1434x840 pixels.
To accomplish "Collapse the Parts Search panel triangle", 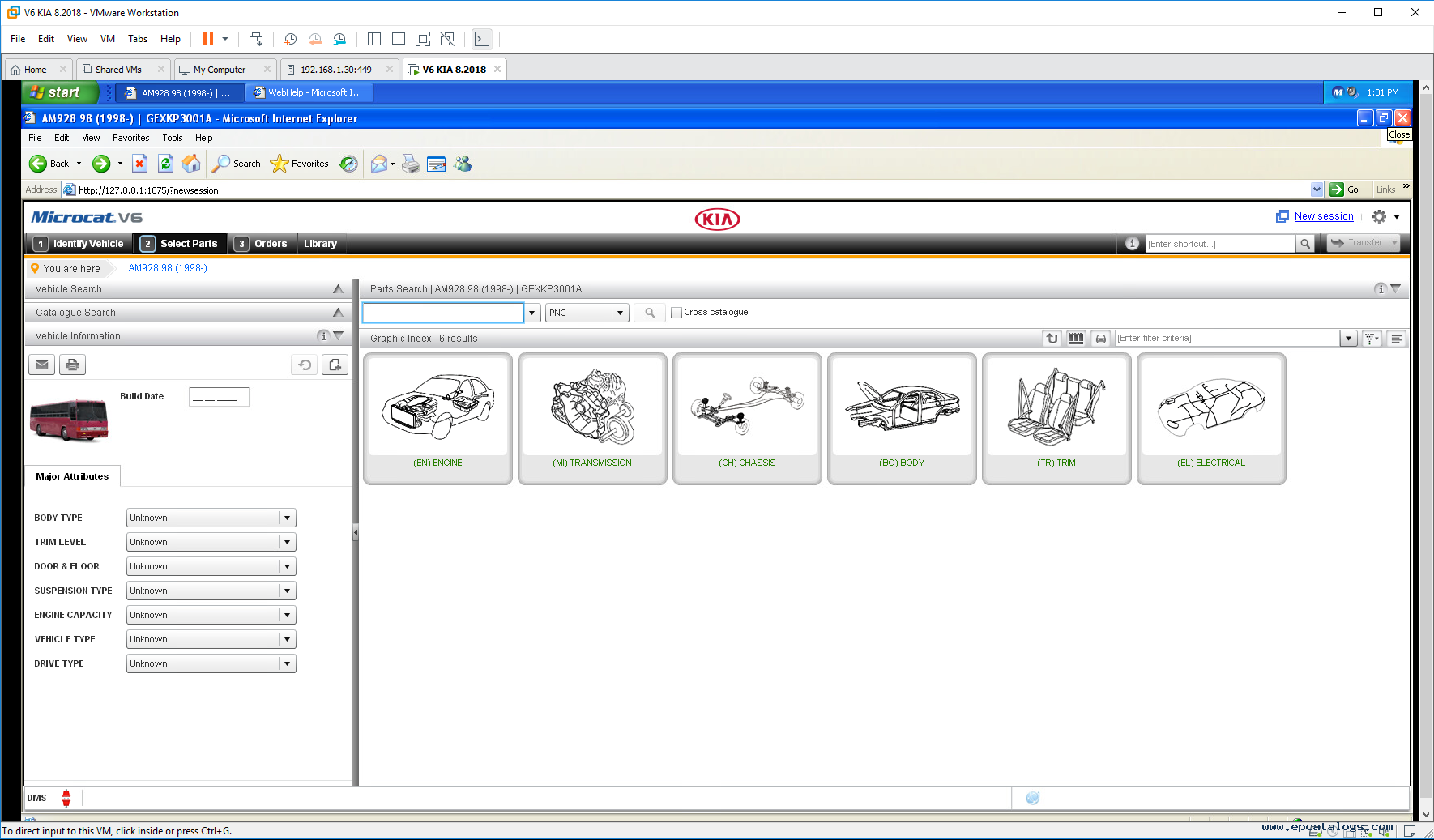I will click(x=1395, y=289).
